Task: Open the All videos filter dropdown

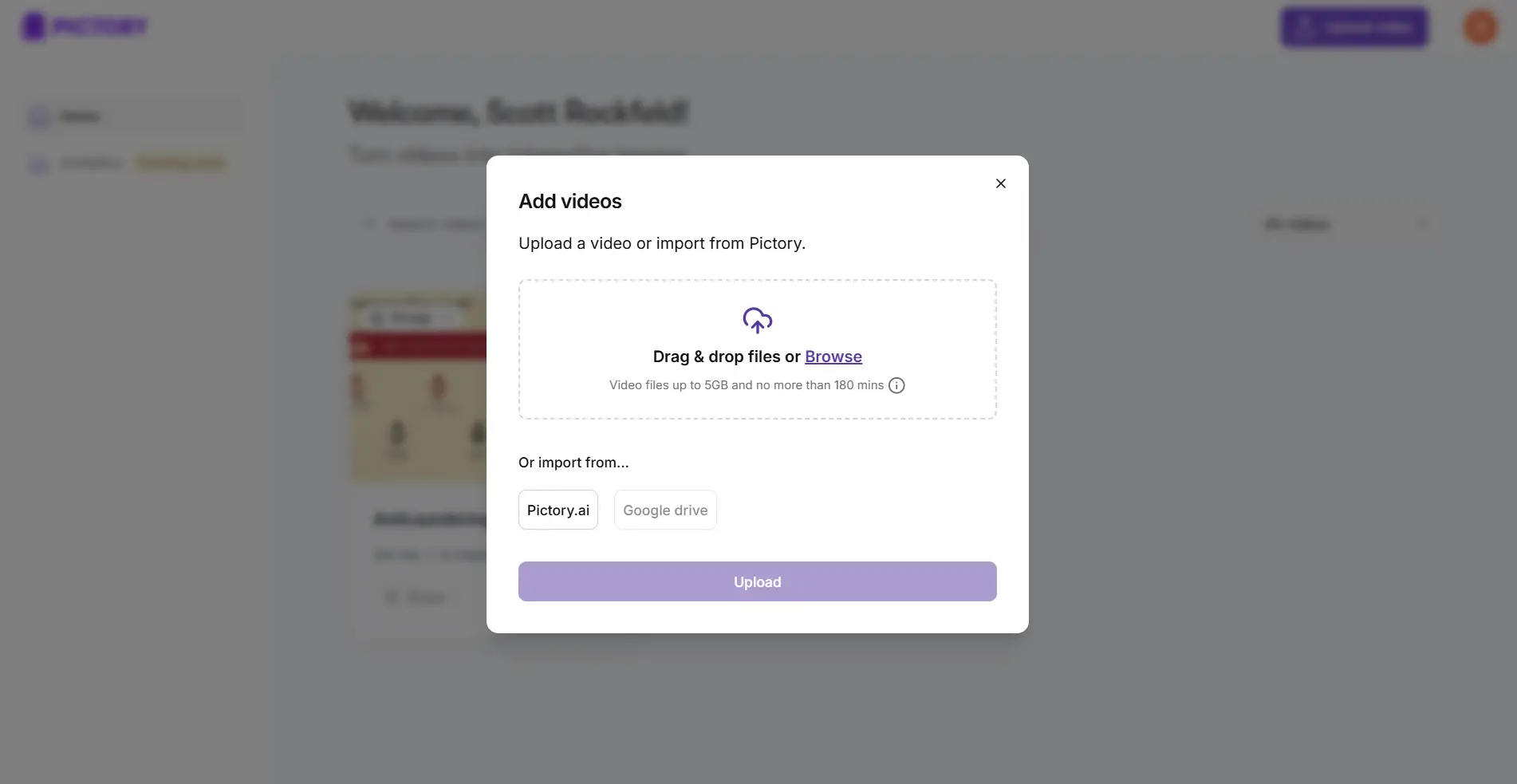Action: pos(1340,225)
